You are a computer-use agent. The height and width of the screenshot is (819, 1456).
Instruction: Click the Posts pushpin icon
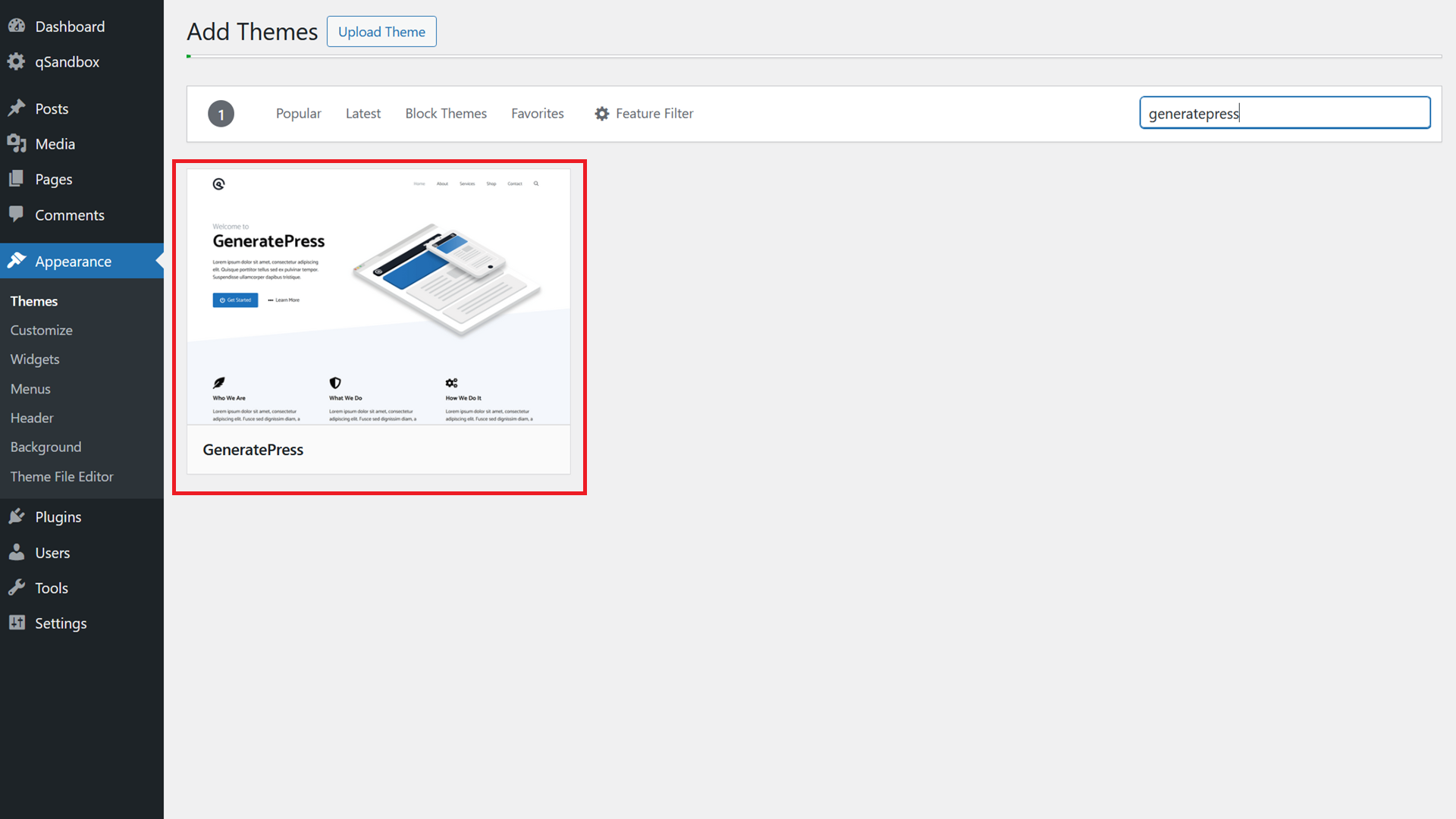(x=17, y=108)
